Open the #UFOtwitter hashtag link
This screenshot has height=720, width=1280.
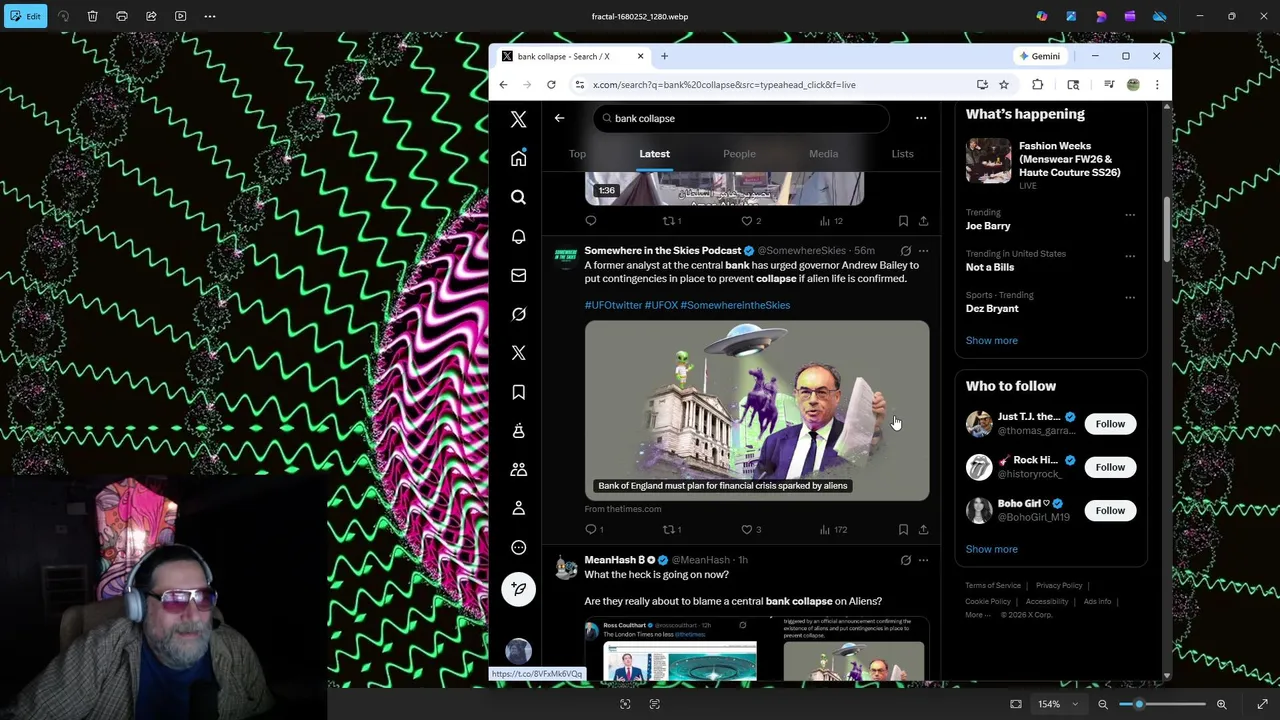coord(613,305)
